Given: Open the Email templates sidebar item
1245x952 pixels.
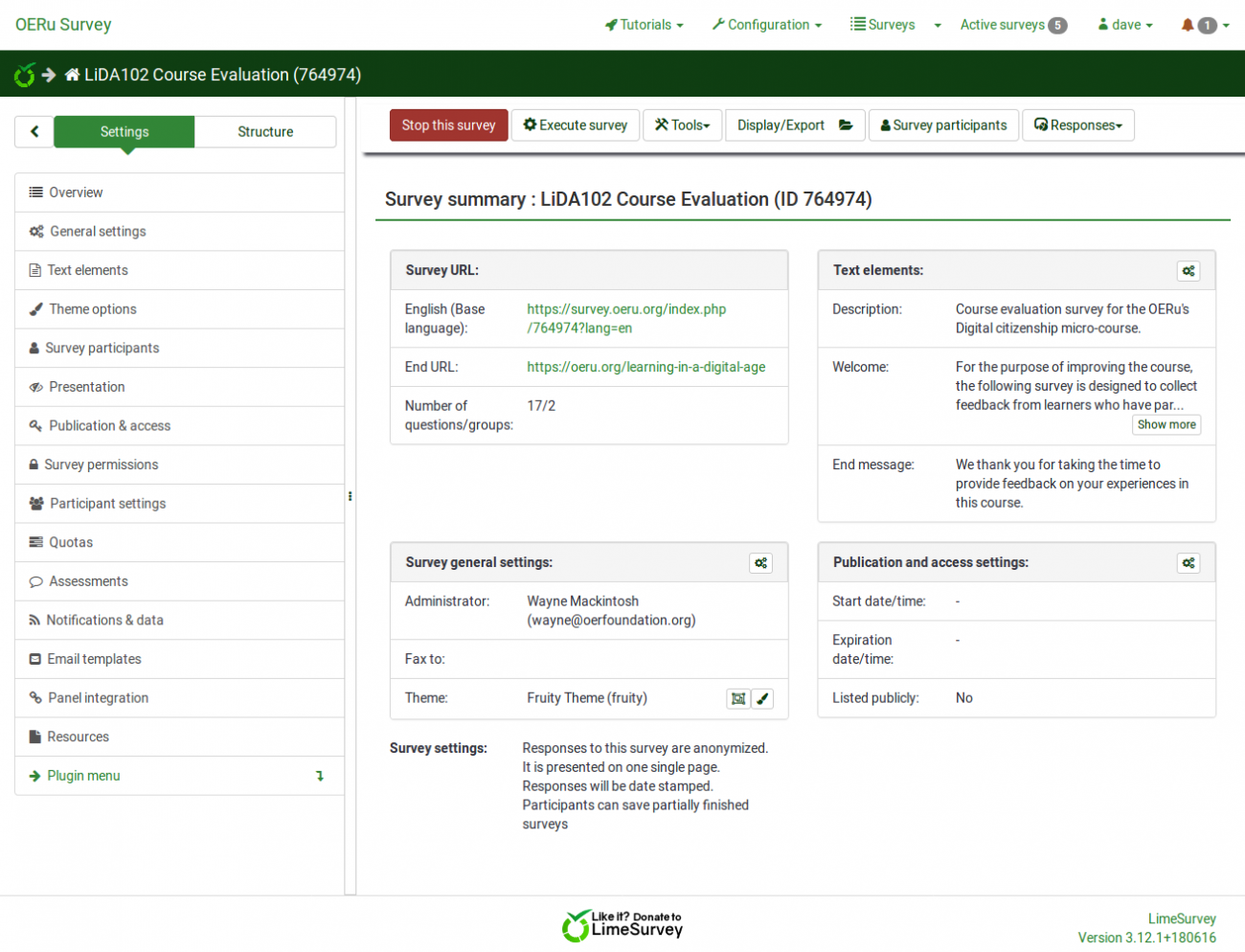Looking at the screenshot, I should pyautogui.click(x=179, y=659).
